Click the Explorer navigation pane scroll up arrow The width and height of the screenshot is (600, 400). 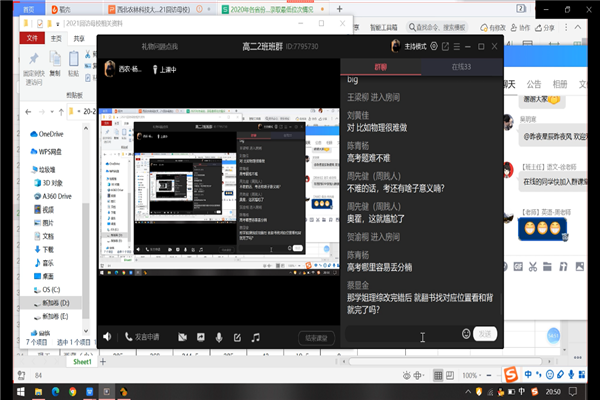click(x=86, y=129)
